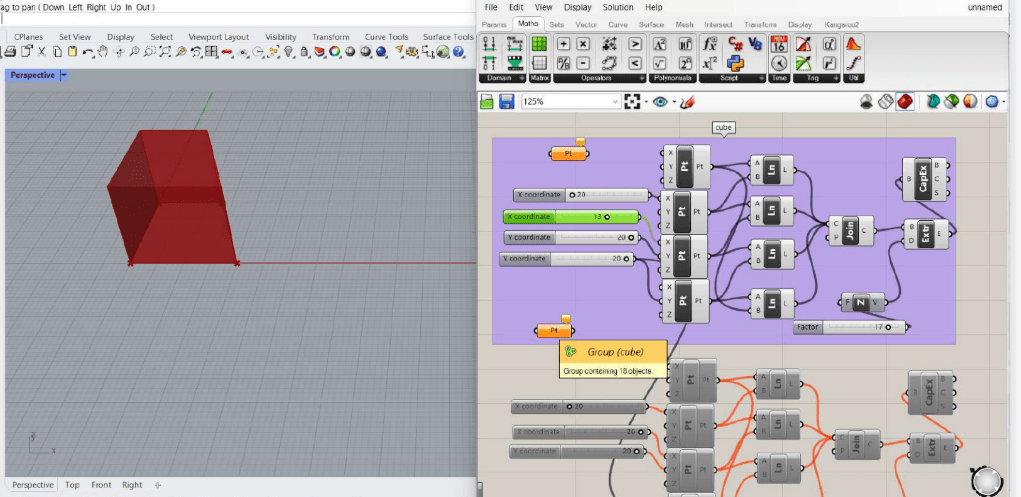Open the Grasshopper file icon
The image size is (1021, 497).
pyautogui.click(x=487, y=102)
